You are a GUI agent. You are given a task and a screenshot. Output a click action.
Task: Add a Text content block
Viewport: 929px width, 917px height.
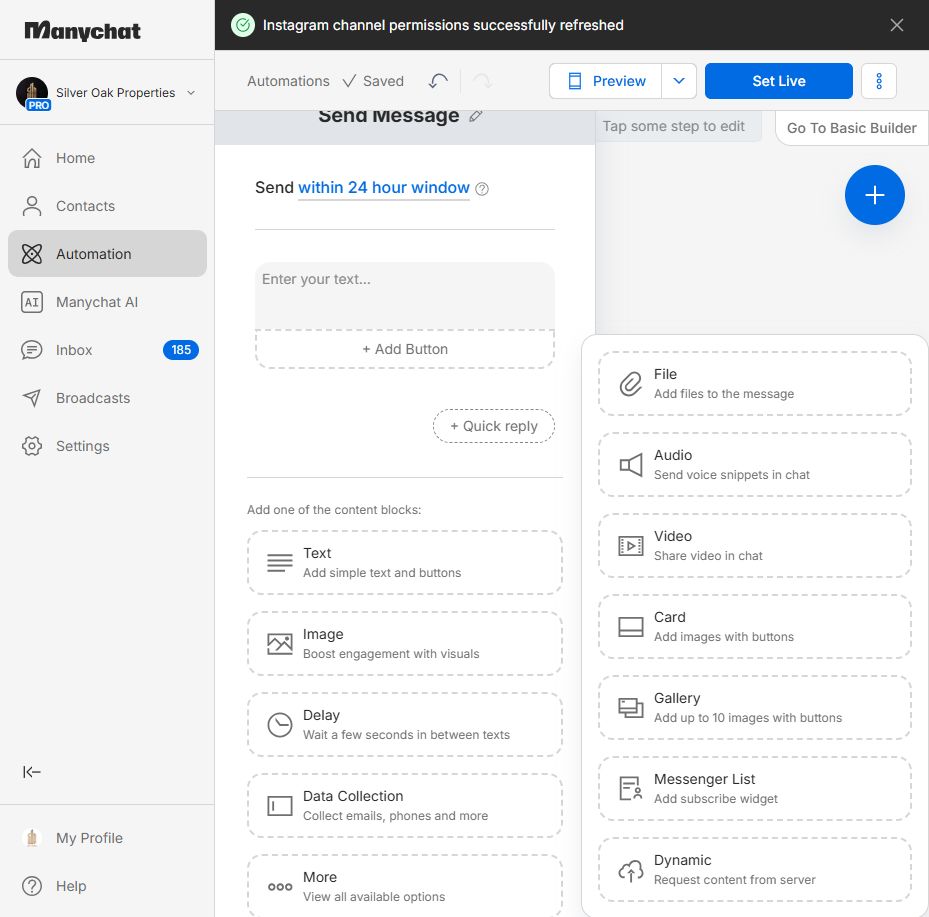click(x=405, y=562)
